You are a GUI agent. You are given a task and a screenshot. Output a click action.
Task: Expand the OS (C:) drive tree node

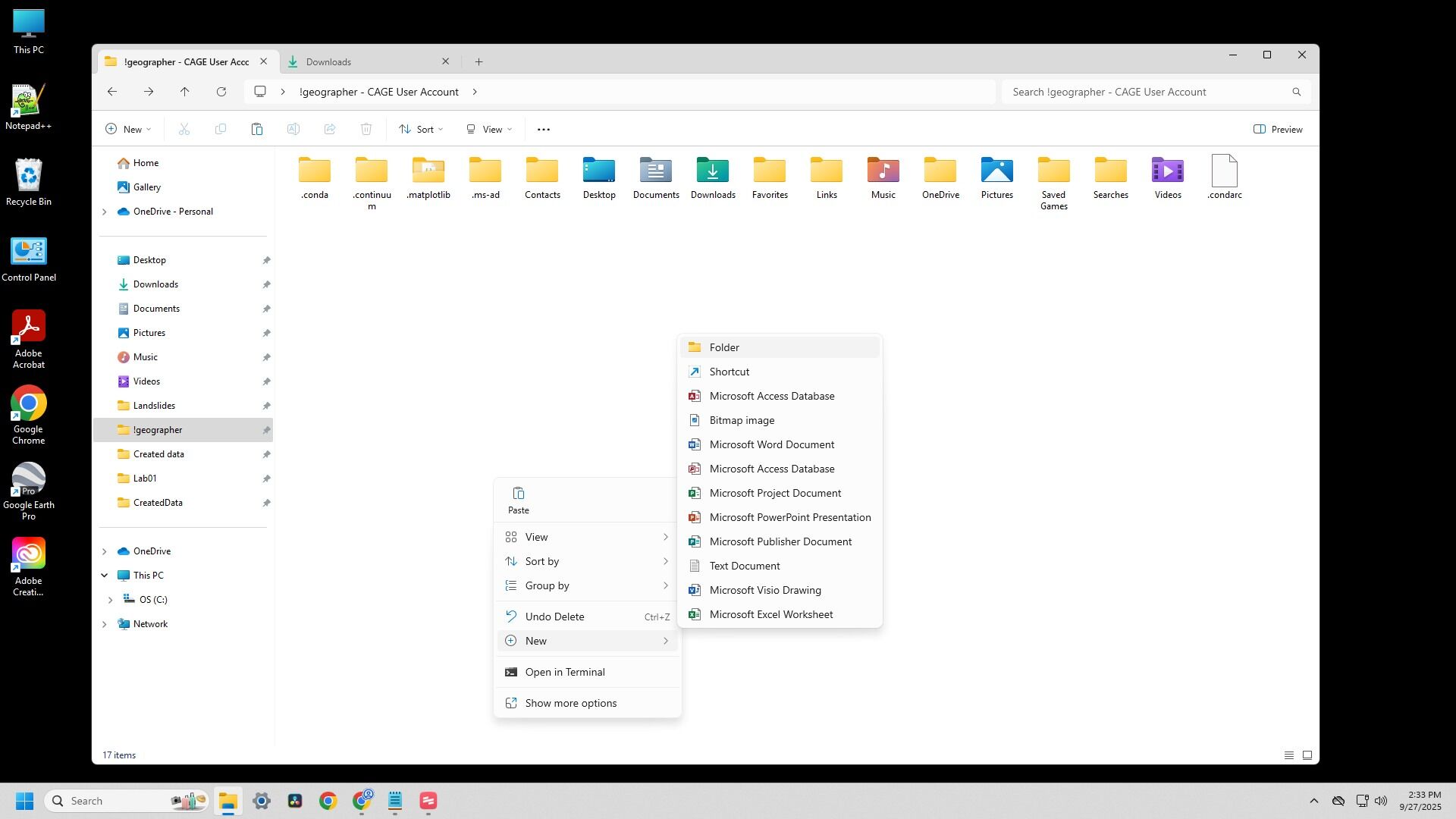coord(111,600)
